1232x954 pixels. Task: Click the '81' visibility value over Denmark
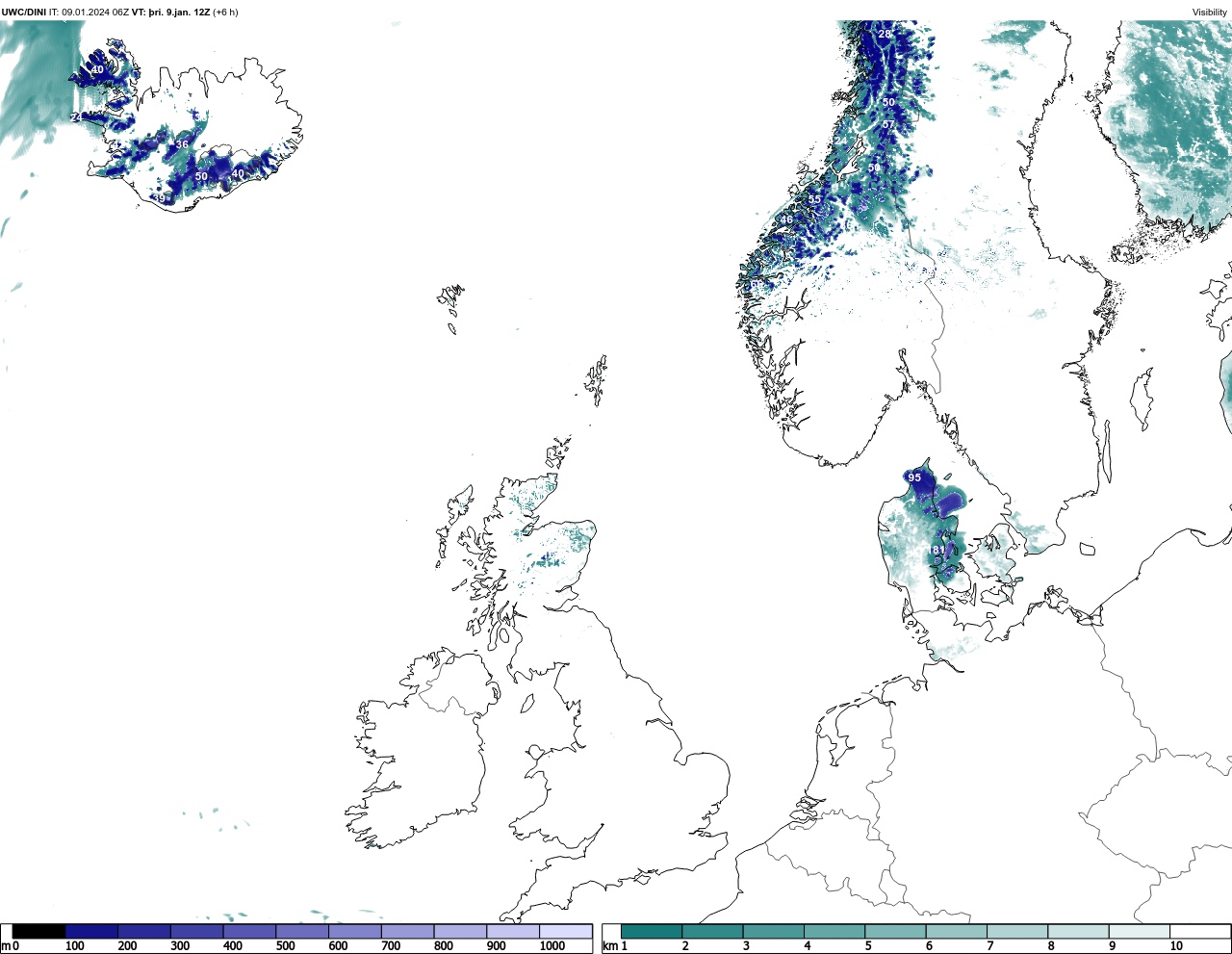point(938,550)
